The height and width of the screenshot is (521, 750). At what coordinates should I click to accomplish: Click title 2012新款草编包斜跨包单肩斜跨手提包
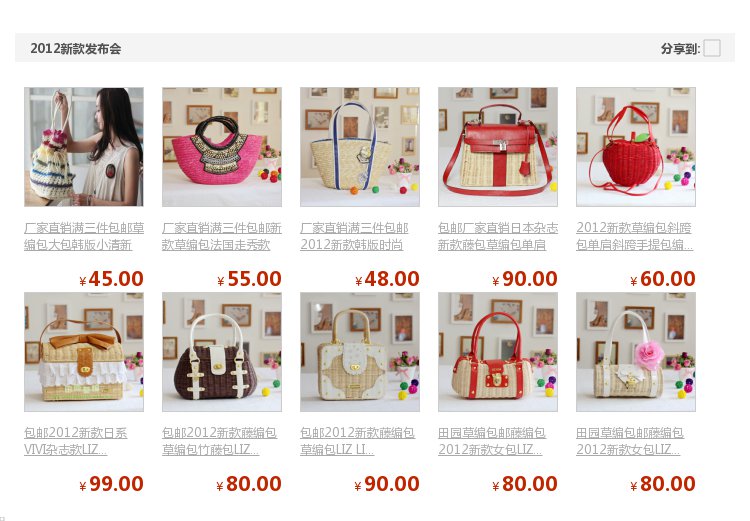(635, 236)
